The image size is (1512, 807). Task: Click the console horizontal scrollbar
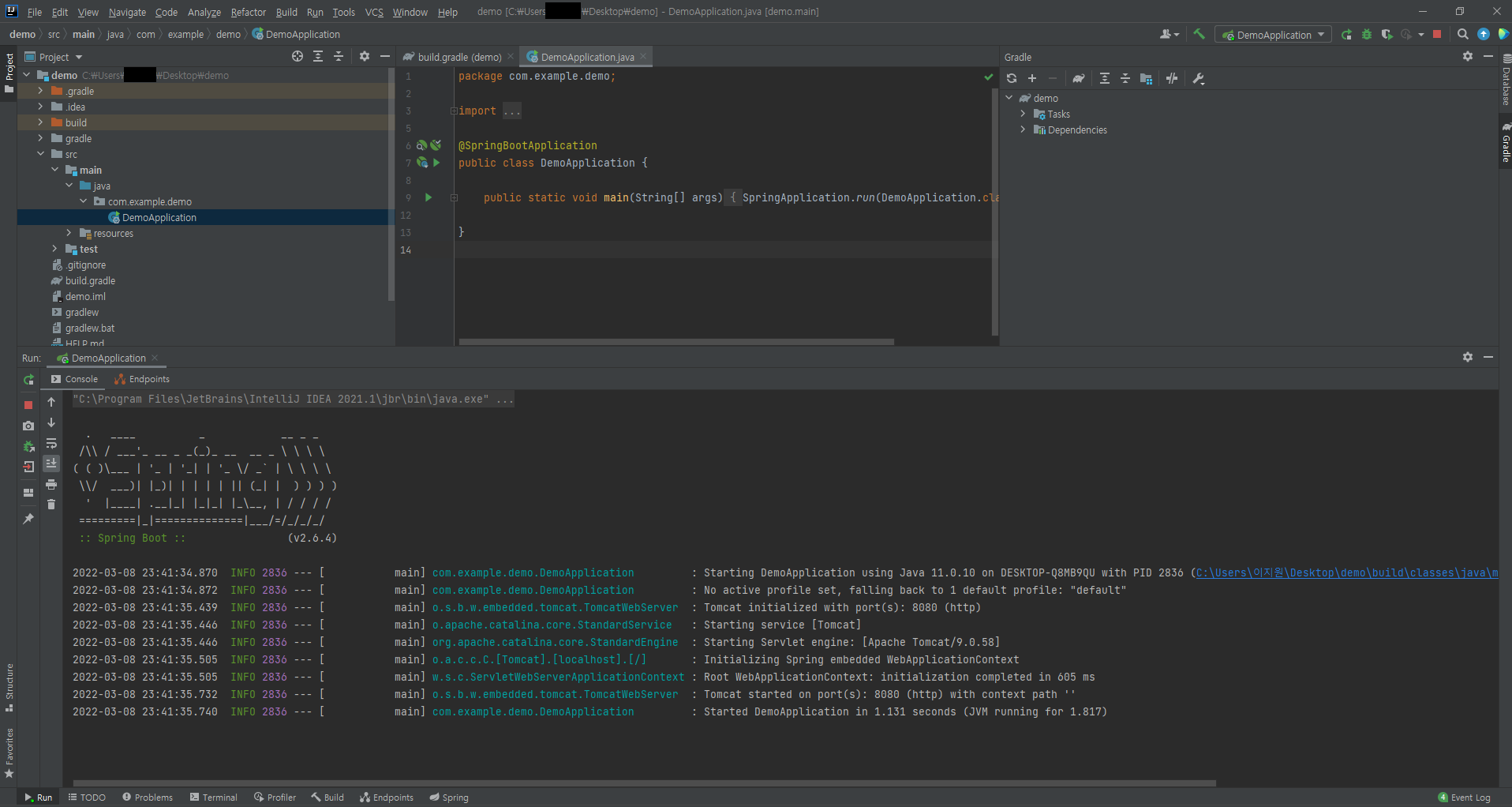point(644,783)
